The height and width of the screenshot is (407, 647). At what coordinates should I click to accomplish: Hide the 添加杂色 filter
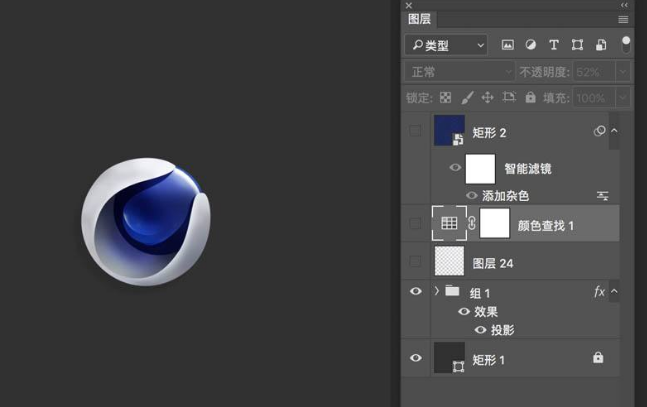click(472, 195)
